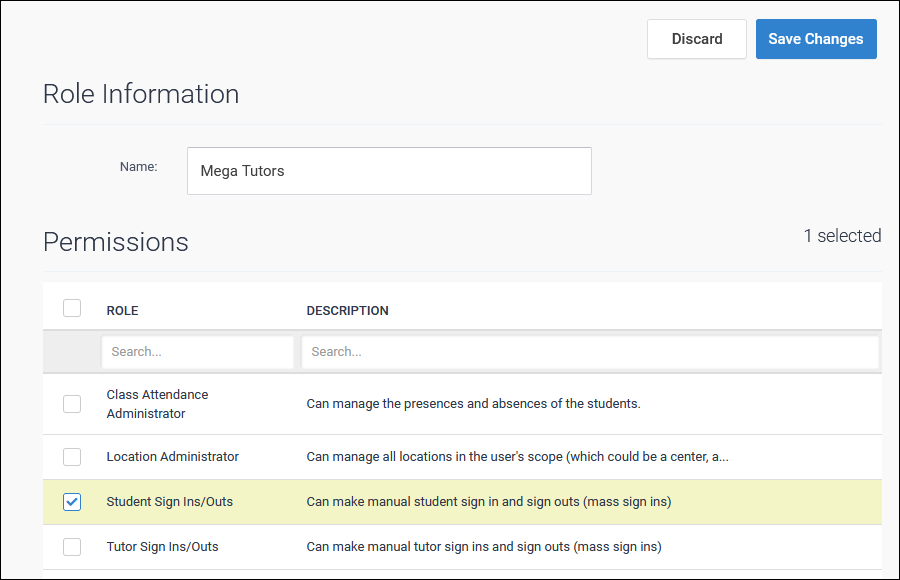
Task: Click the Description column search box
Action: (590, 352)
